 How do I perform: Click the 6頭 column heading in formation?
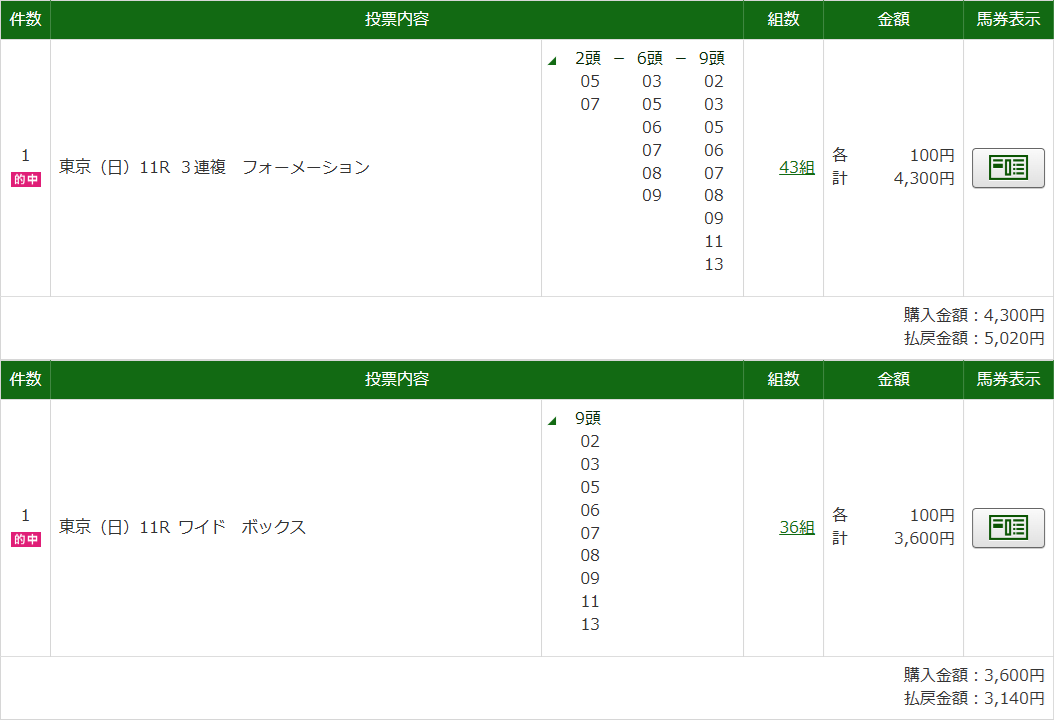pos(650,58)
